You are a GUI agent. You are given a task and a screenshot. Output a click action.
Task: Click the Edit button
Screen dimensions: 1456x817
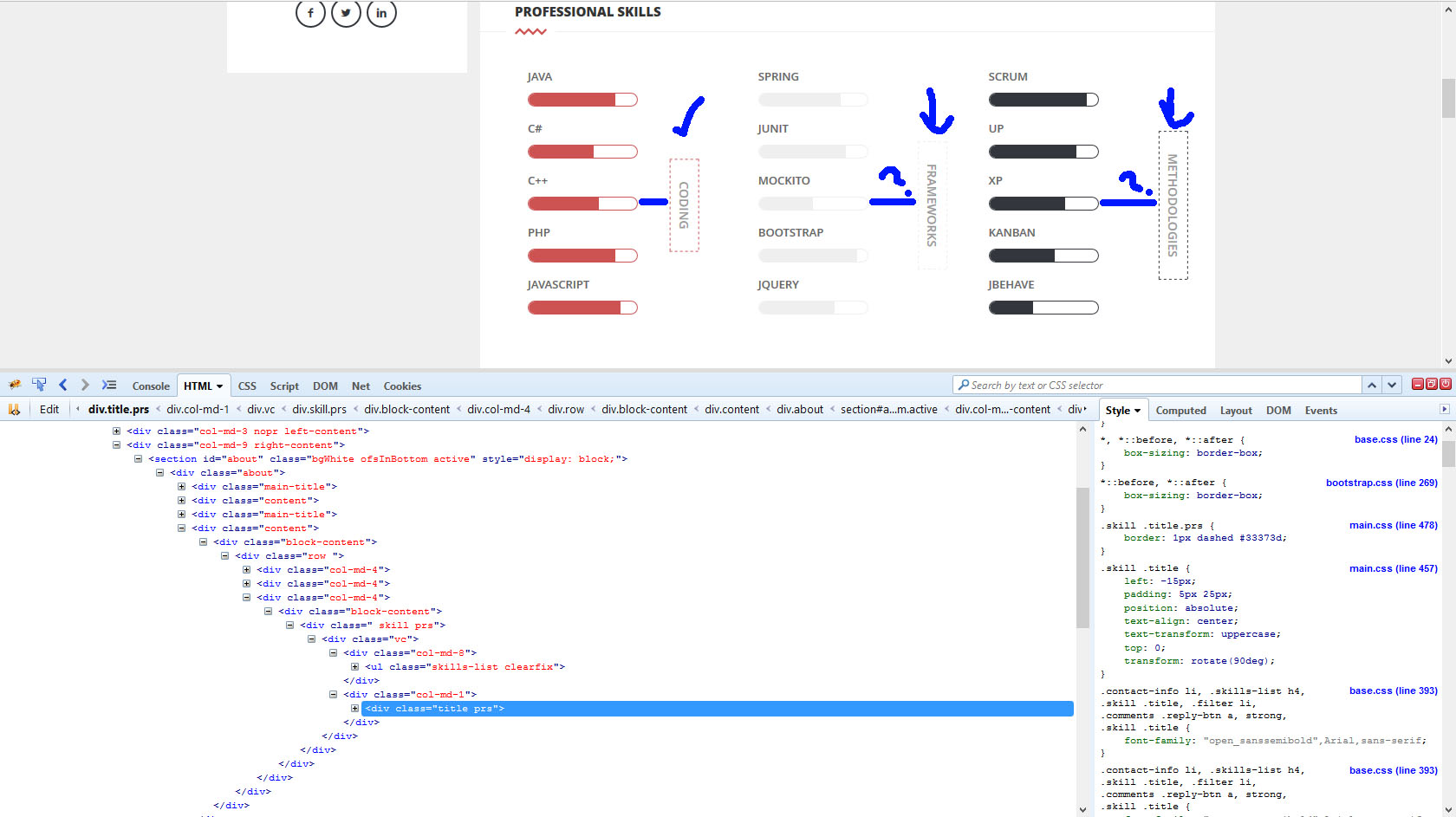coord(49,409)
